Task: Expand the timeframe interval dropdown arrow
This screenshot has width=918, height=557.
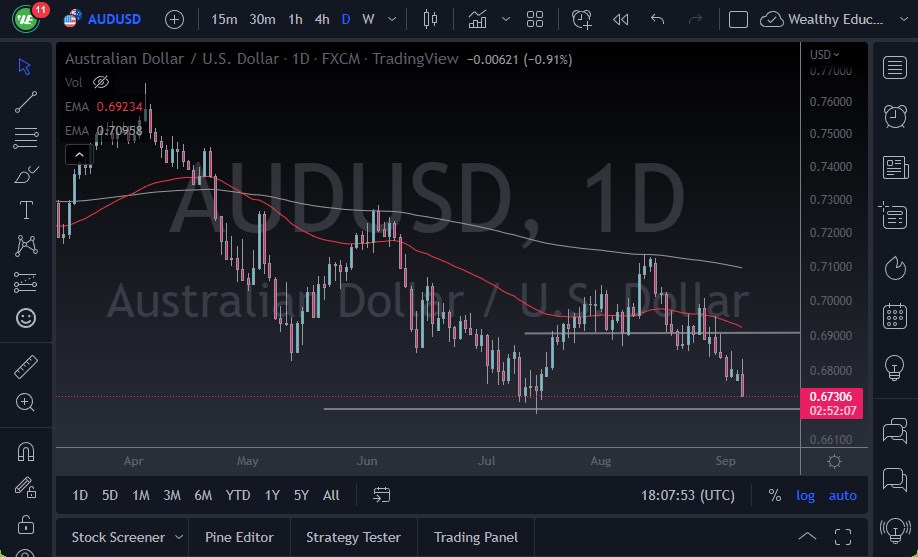Action: point(391,19)
